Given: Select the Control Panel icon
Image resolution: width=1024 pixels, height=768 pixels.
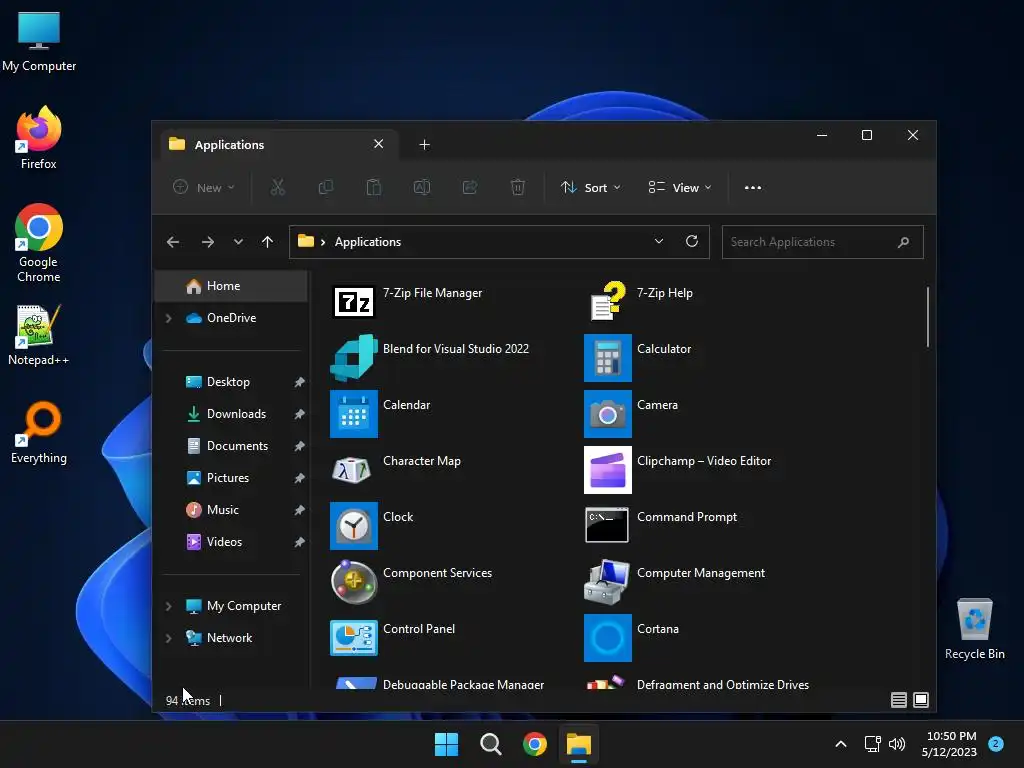Looking at the screenshot, I should (353, 637).
